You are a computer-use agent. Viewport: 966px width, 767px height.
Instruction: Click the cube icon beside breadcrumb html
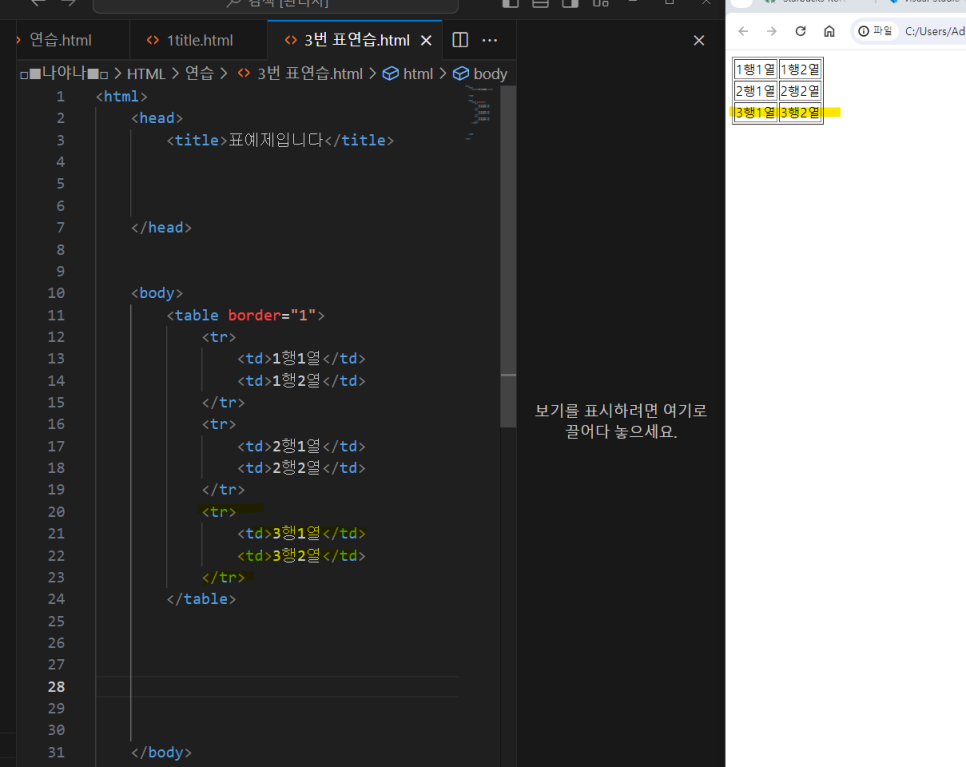pos(391,74)
